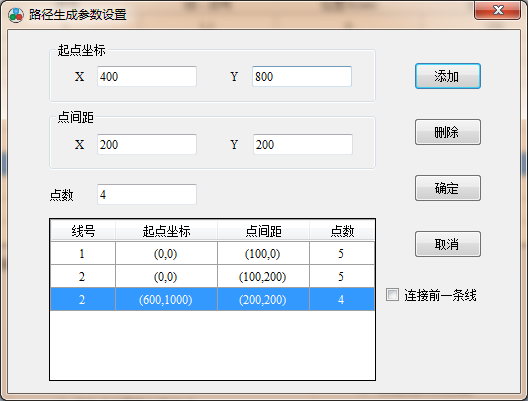This screenshot has height=401, width=528.
Task: Select the 点间距 Y input field
Action: coord(303,144)
